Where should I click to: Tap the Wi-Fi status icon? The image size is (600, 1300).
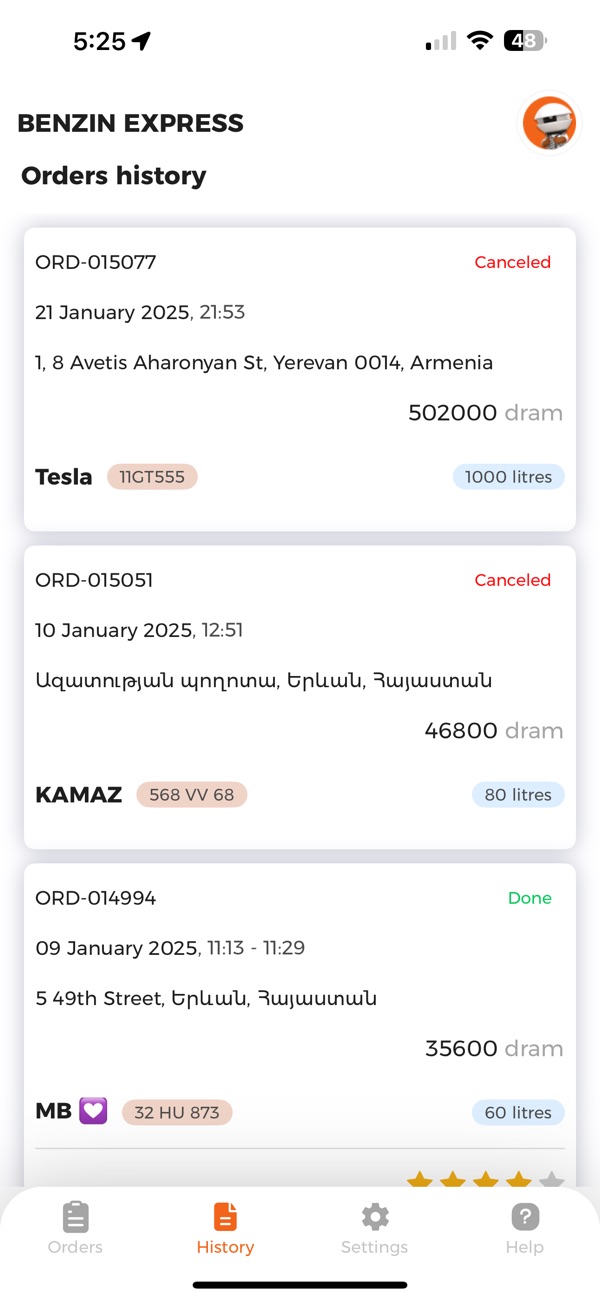tap(480, 41)
